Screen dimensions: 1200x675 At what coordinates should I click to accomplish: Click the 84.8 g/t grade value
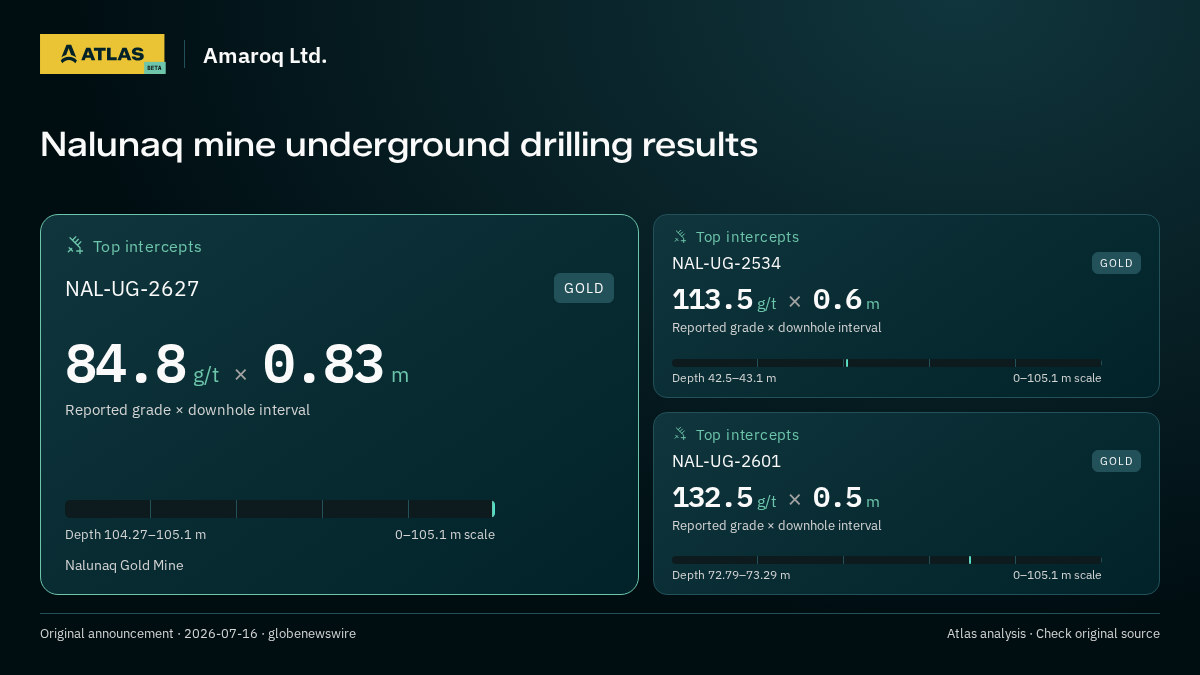pyautogui.click(x=142, y=366)
